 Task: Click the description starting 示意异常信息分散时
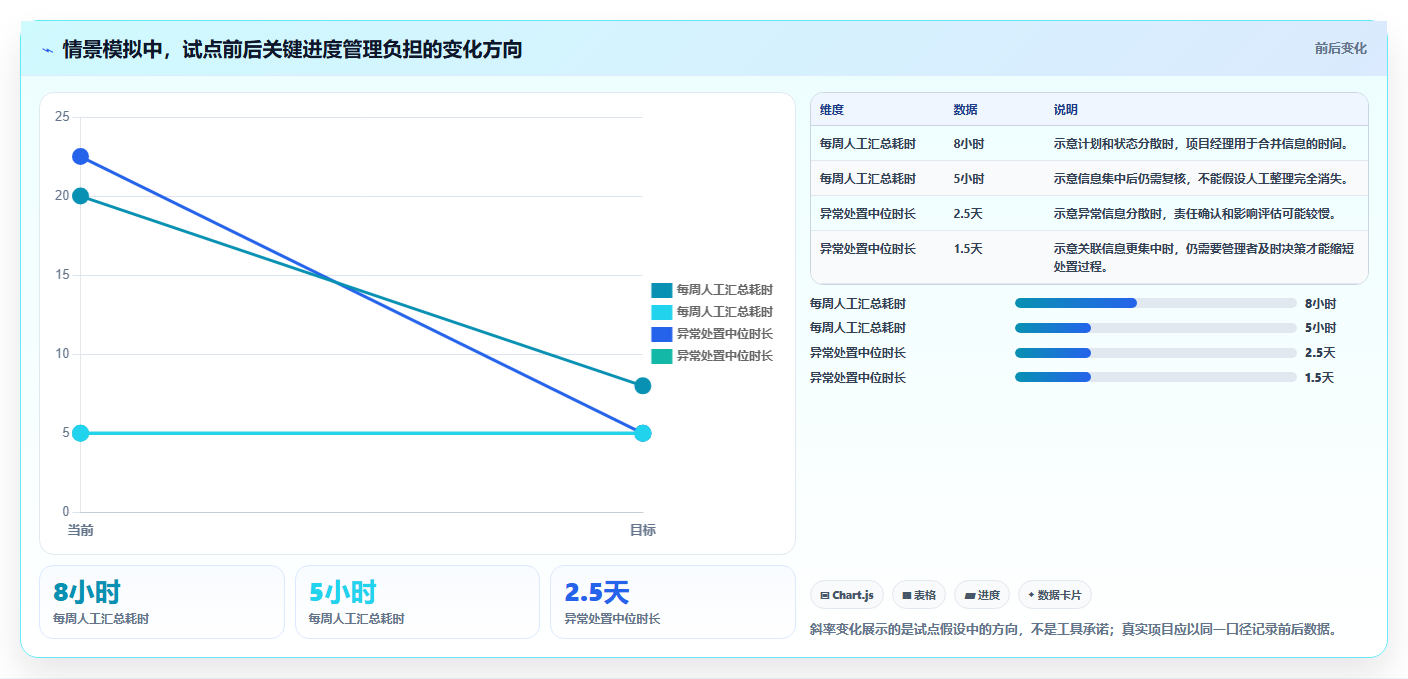[x=1195, y=214]
